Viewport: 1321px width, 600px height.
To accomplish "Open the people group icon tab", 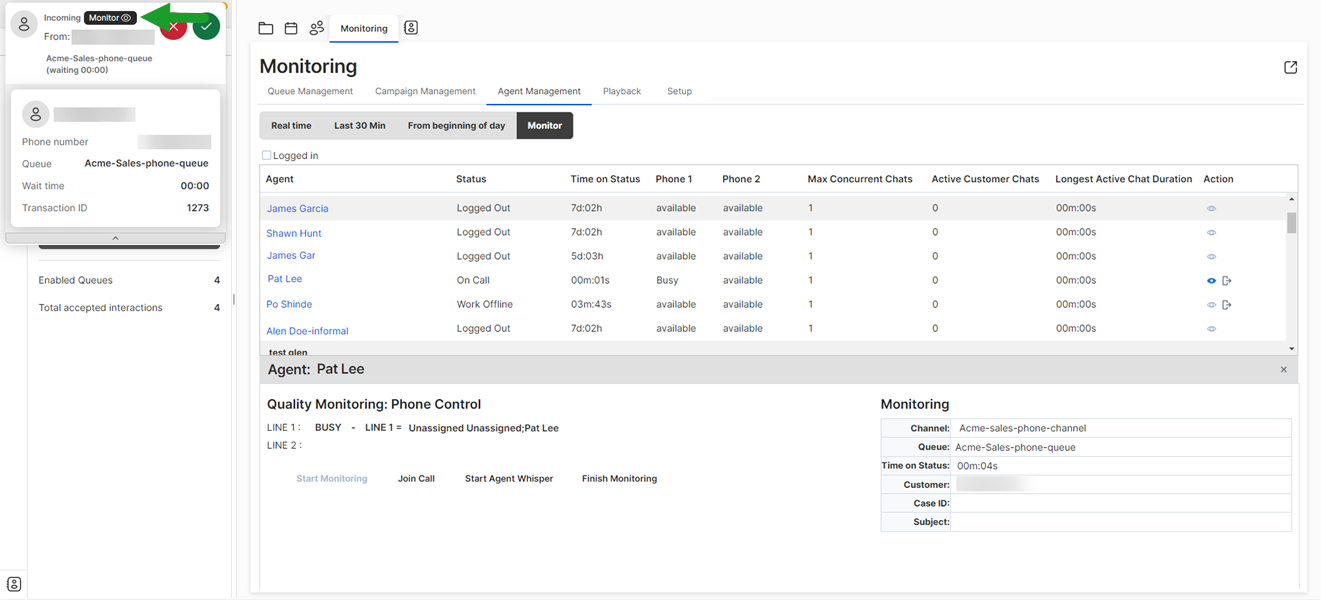I will point(317,28).
